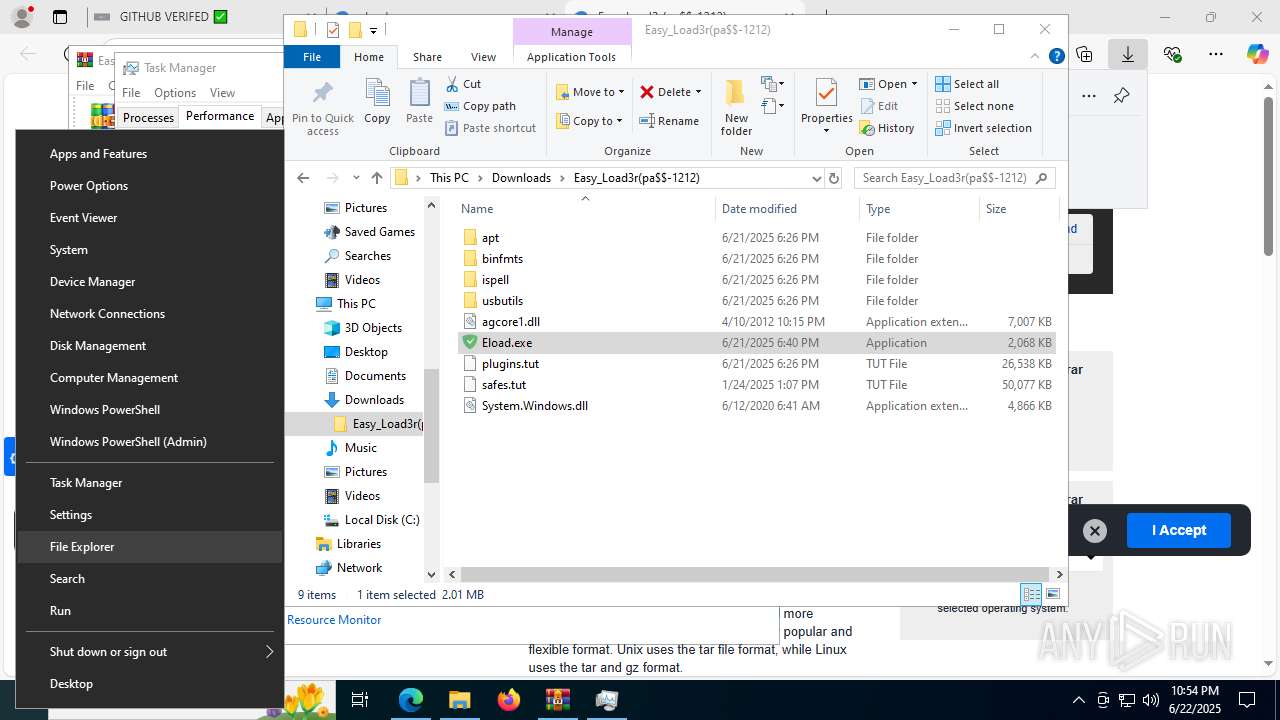
Task: Refresh the current folder view
Action: click(x=834, y=178)
